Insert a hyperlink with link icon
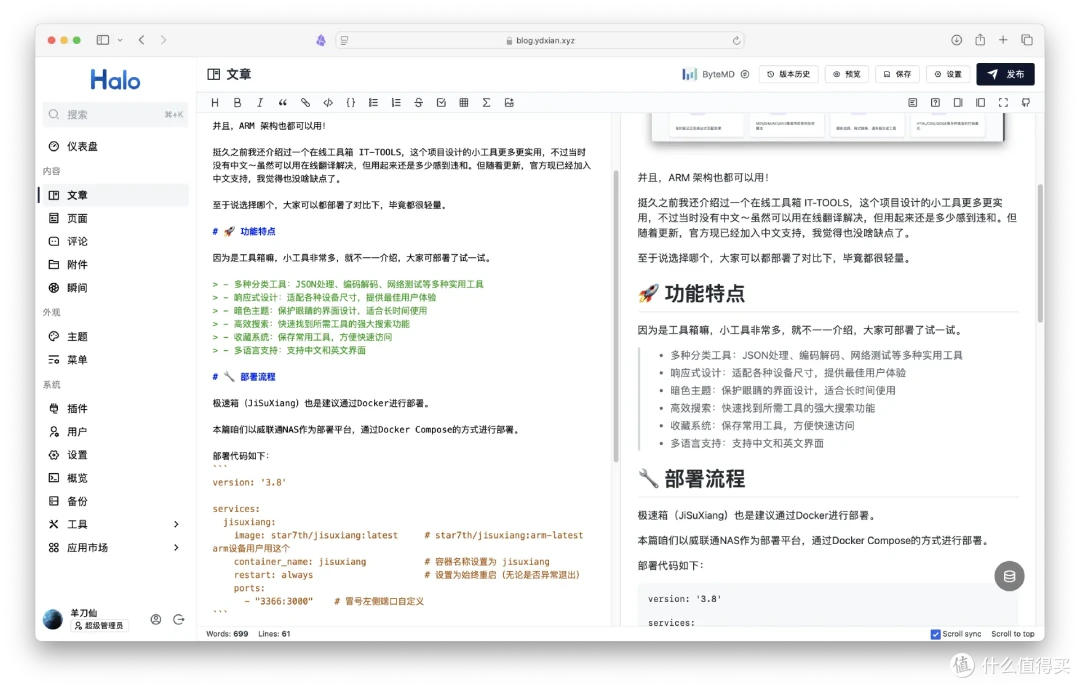This screenshot has height=688, width=1080. 305,103
